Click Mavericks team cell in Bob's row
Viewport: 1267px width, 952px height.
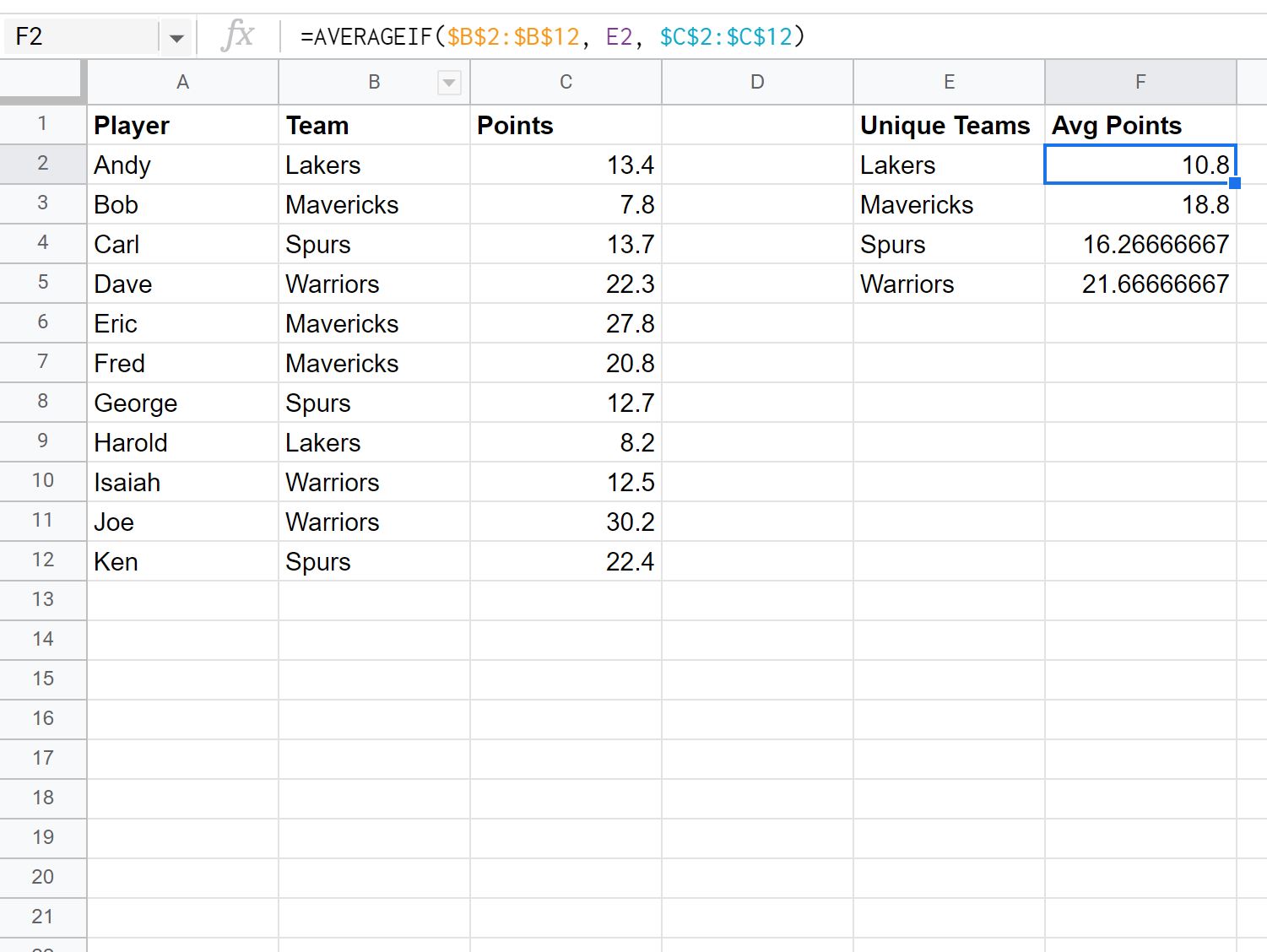coord(375,204)
